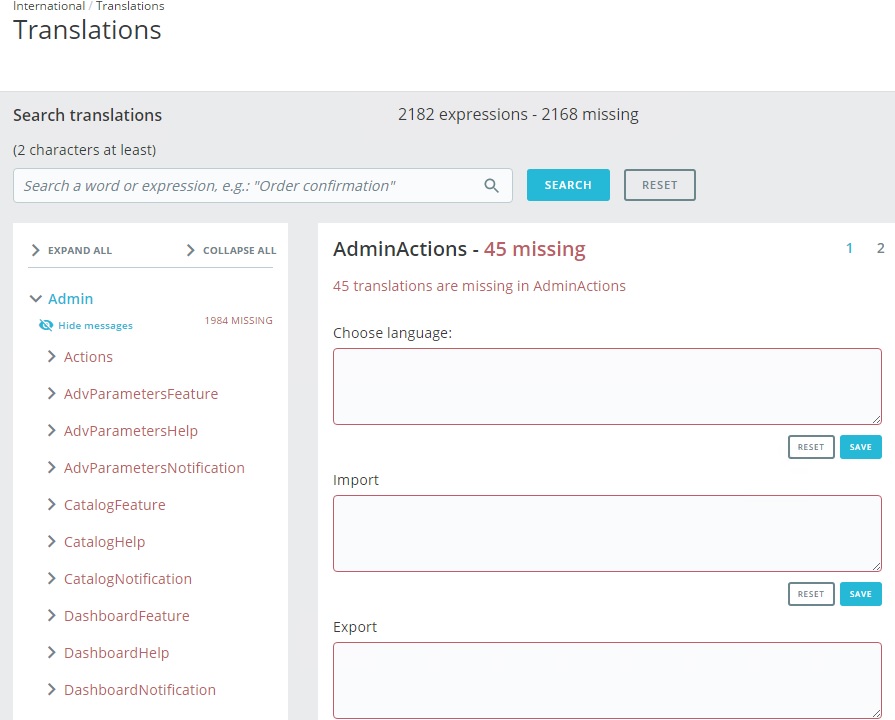
Task: Click the Expand All chevron icon
Action: point(36,250)
